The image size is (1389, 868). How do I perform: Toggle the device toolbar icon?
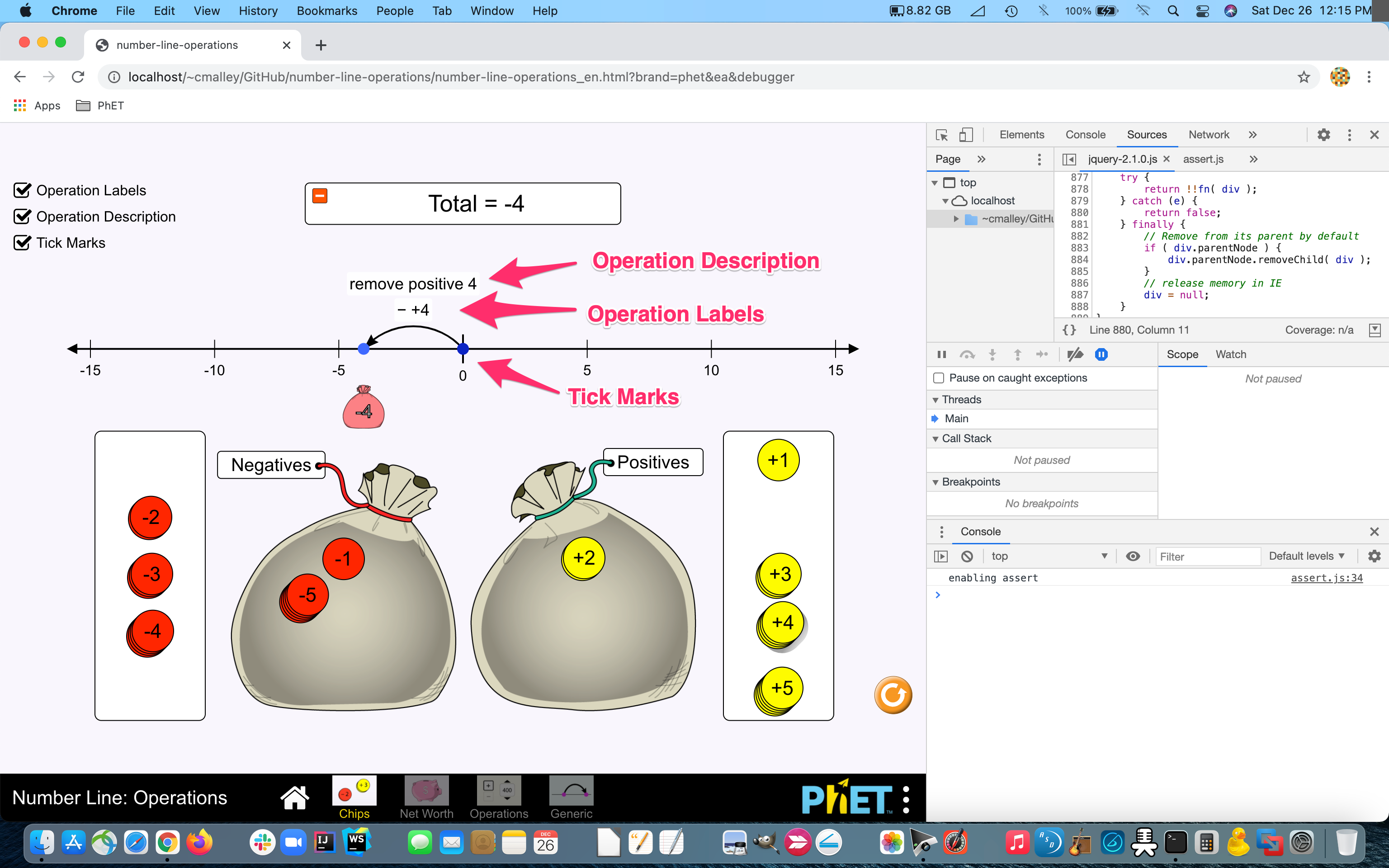pyautogui.click(x=966, y=135)
